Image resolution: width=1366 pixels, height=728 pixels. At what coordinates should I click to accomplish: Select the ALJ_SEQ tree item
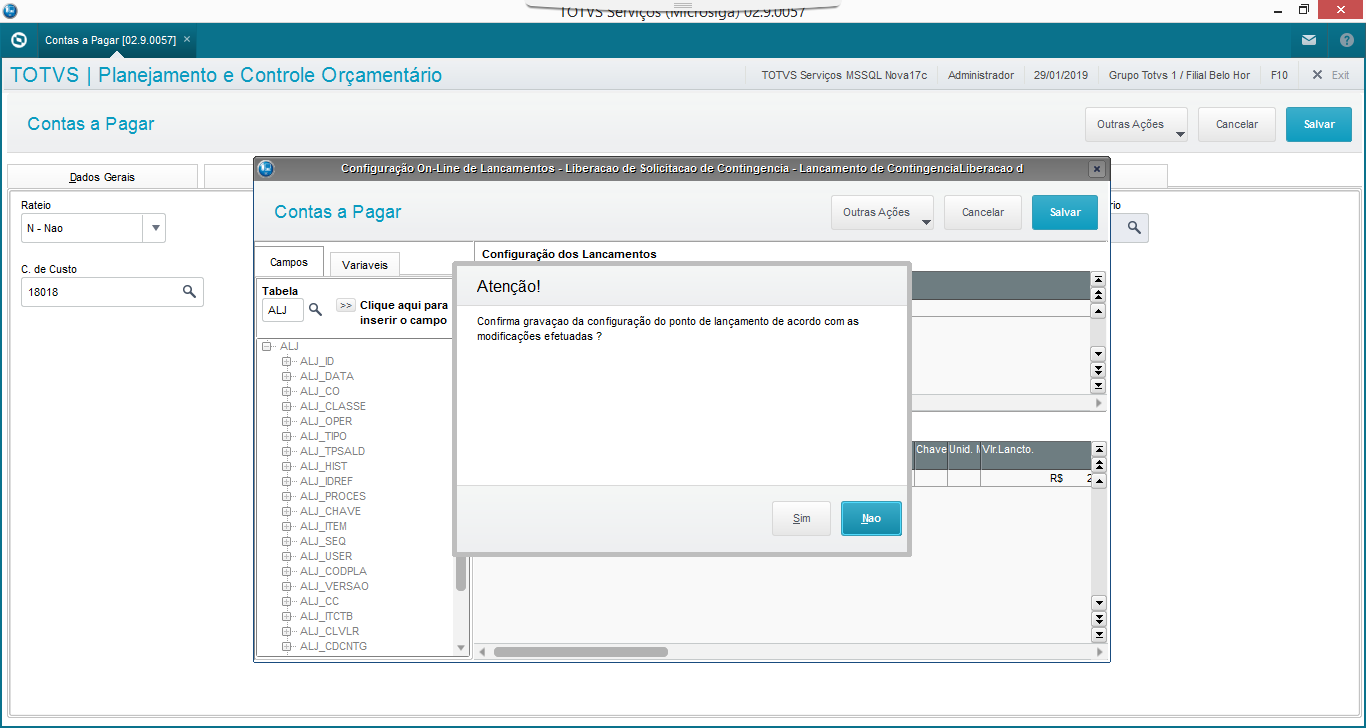(322, 541)
